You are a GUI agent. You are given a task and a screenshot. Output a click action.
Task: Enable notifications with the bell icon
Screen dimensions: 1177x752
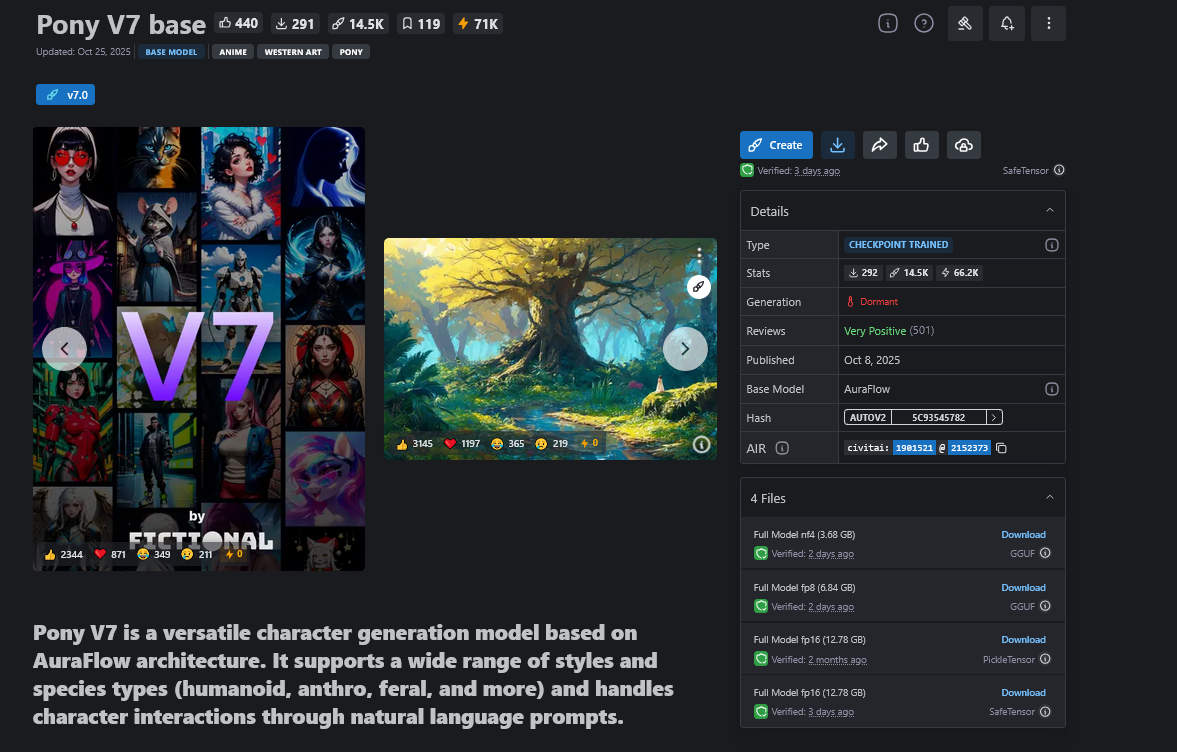coord(1007,23)
